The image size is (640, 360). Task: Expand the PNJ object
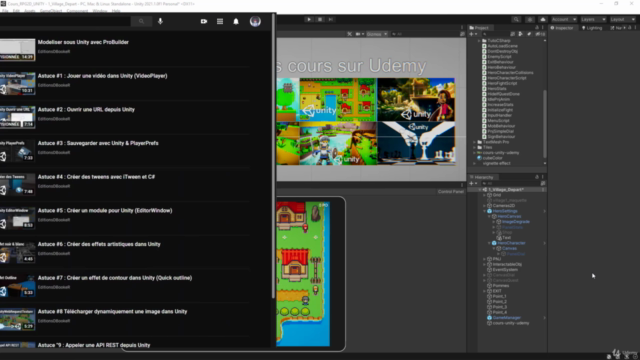coord(484,259)
